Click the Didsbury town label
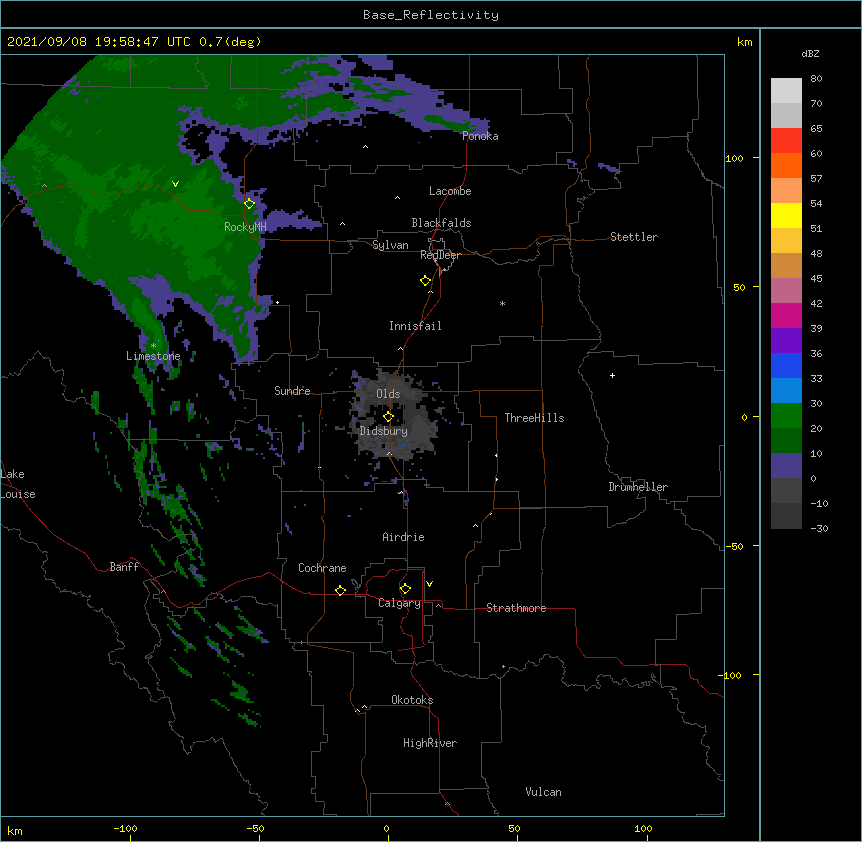The image size is (862, 842). (384, 431)
